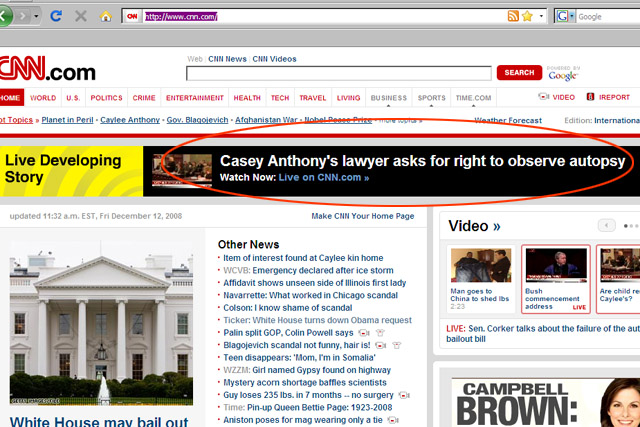This screenshot has height=427, width=640.
Task: Play Bush commencement address live video
Action: click(x=556, y=279)
